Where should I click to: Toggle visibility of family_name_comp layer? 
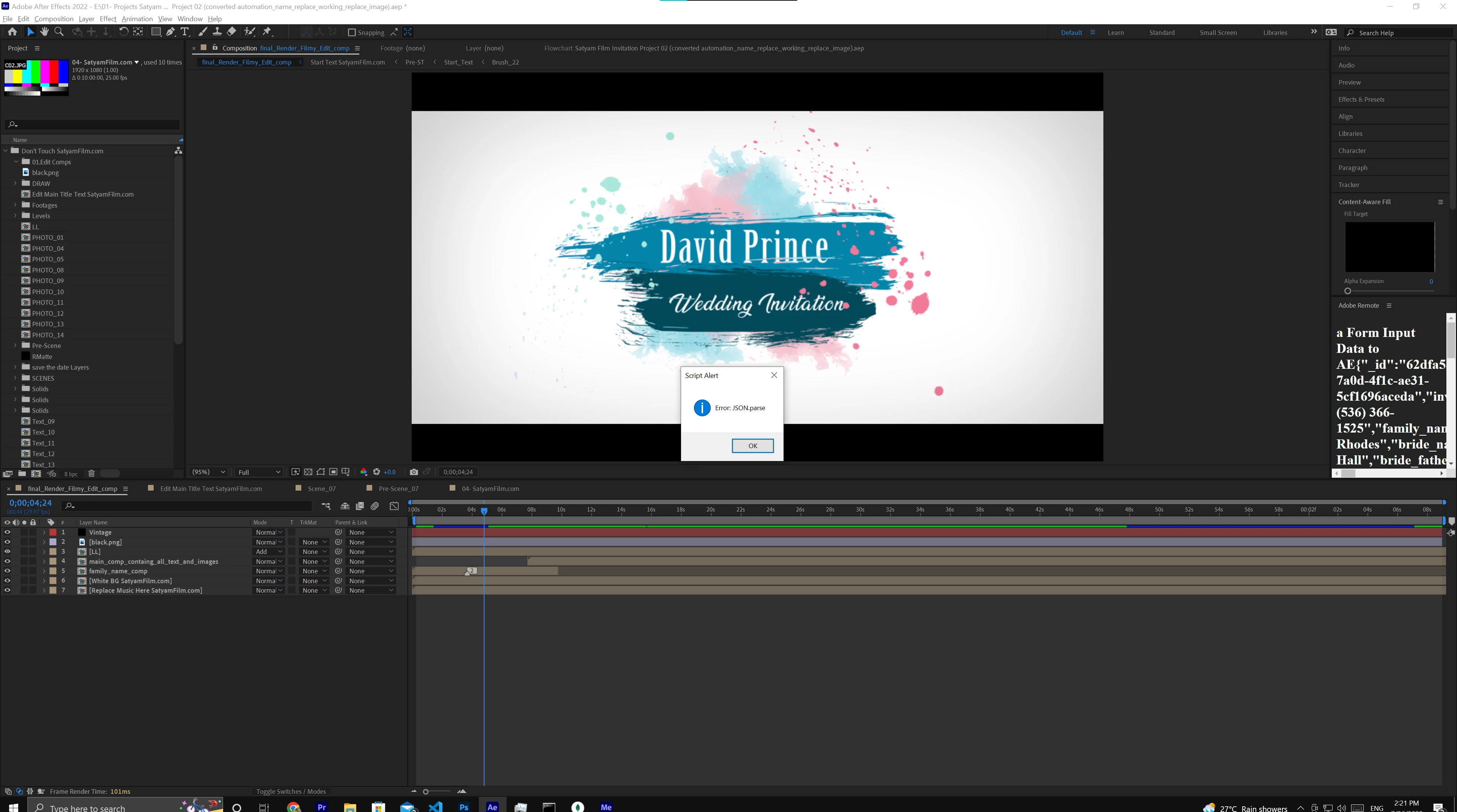[x=7, y=571]
